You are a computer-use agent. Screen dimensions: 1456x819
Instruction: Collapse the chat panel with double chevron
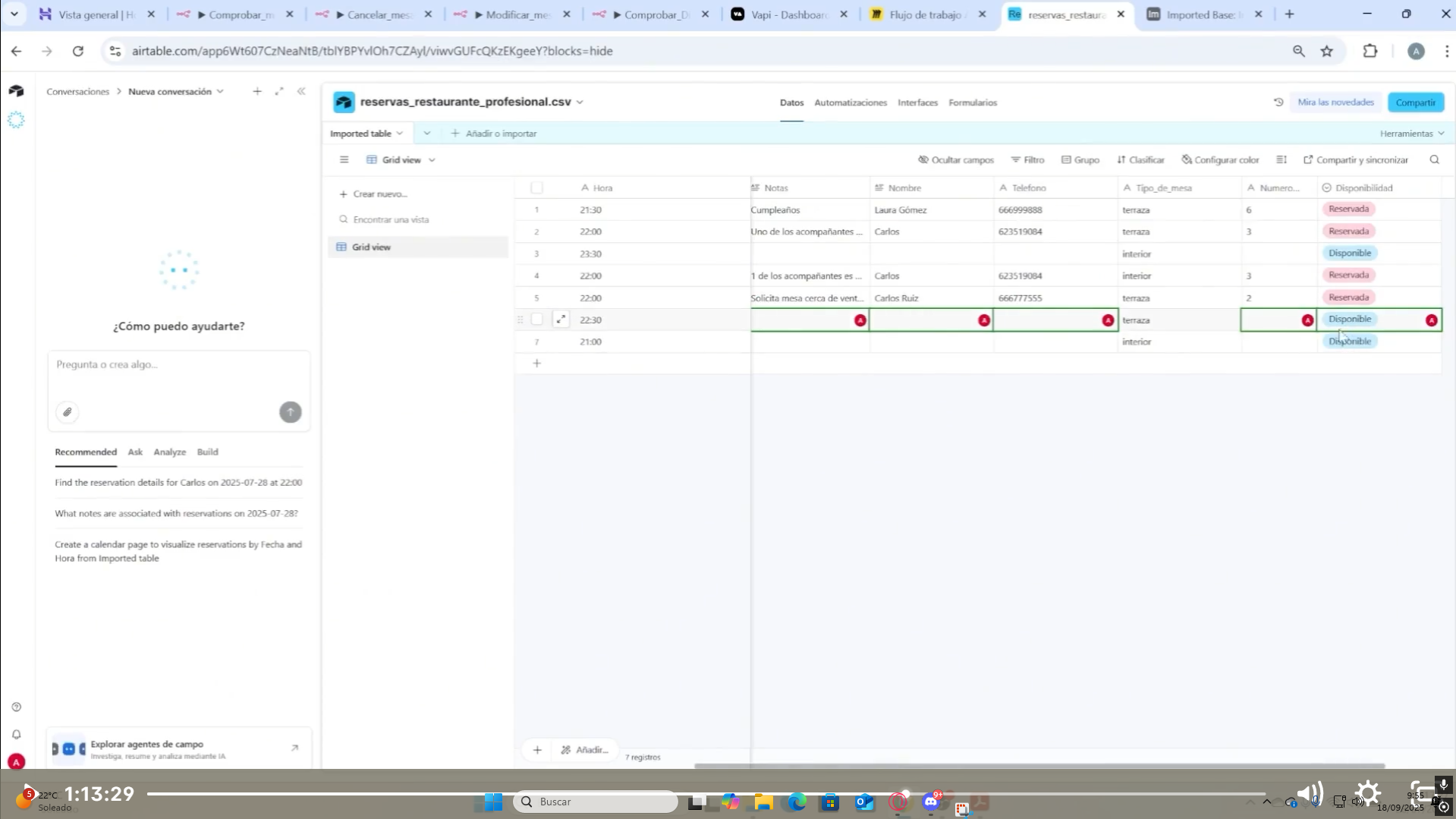(301, 91)
